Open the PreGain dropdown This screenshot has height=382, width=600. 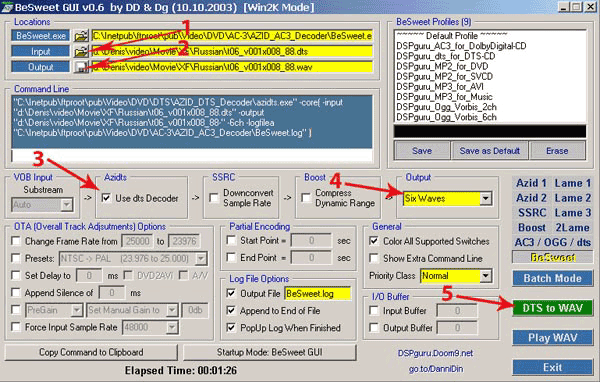click(77, 310)
